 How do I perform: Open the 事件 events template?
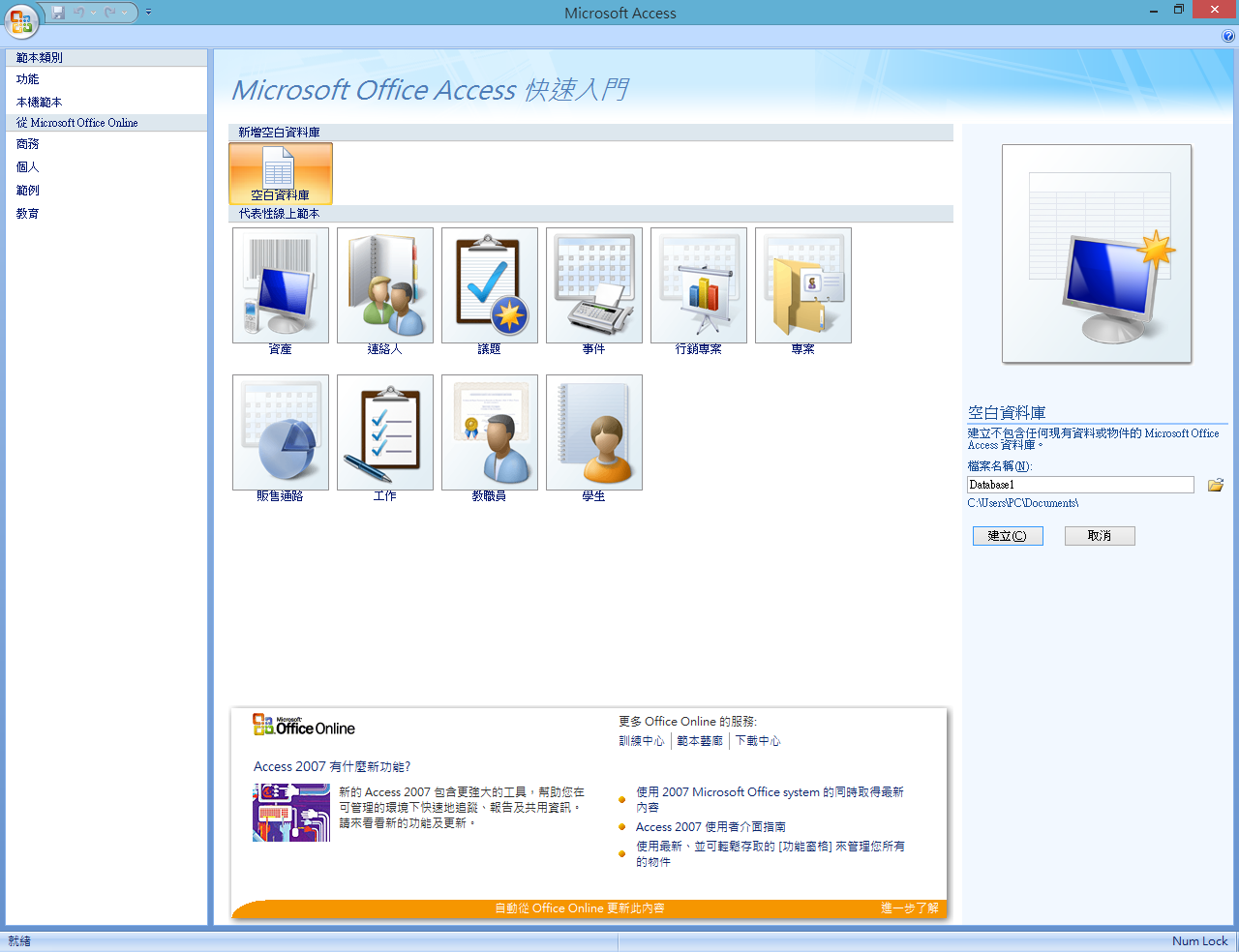[594, 285]
